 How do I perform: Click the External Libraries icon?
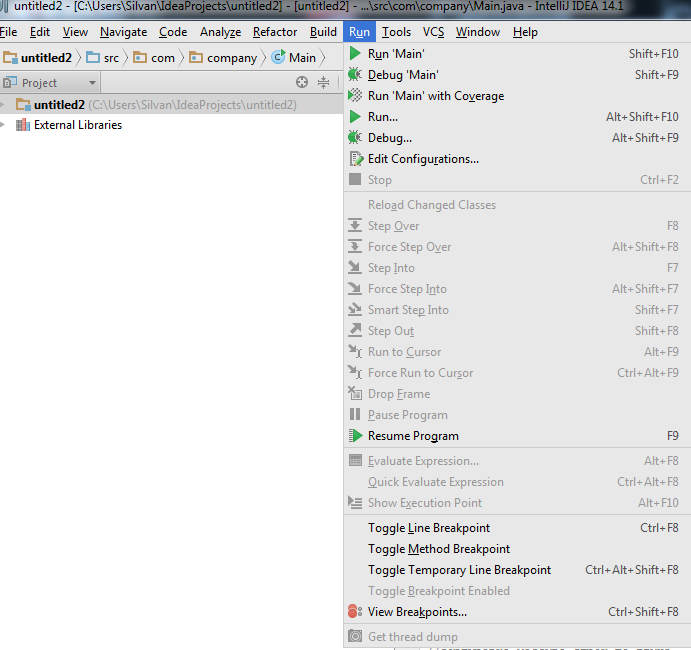23,125
